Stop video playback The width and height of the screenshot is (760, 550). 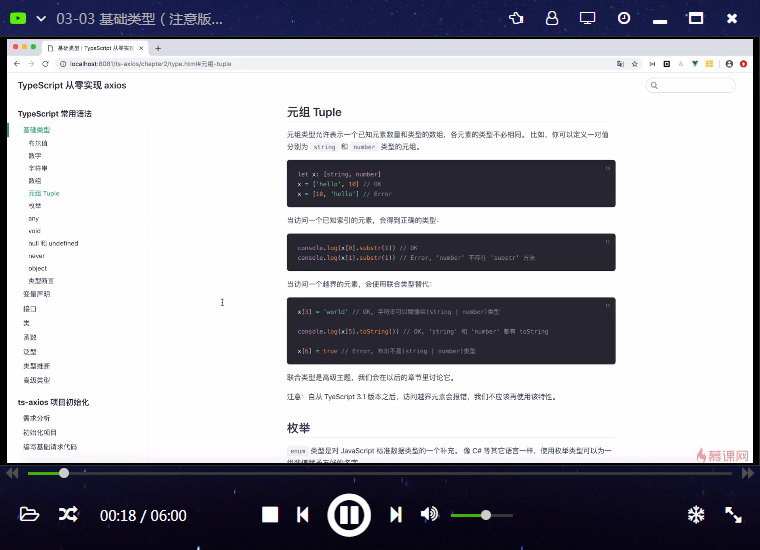click(270, 515)
